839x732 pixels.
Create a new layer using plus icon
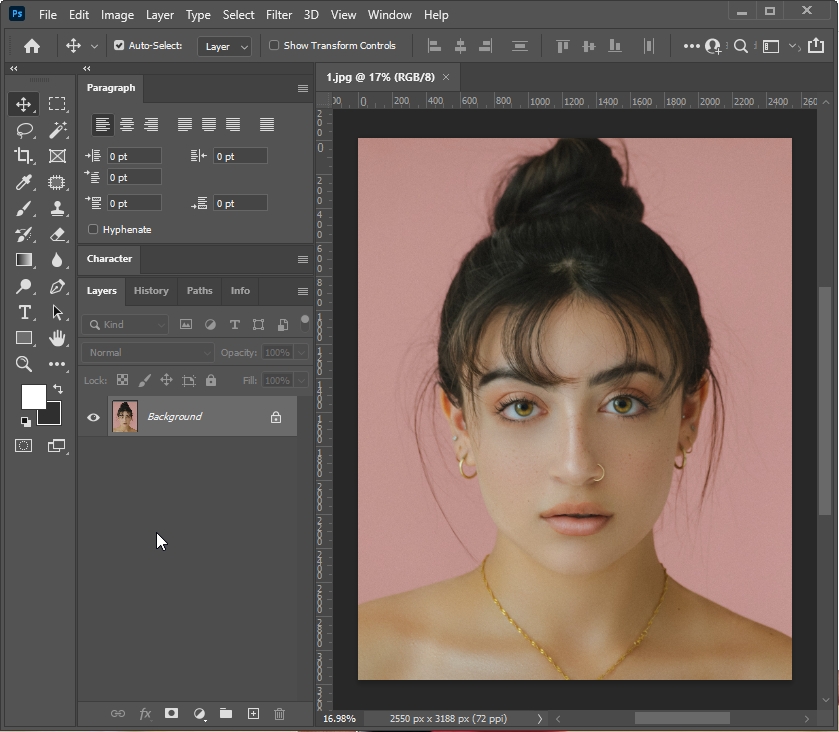click(x=253, y=713)
